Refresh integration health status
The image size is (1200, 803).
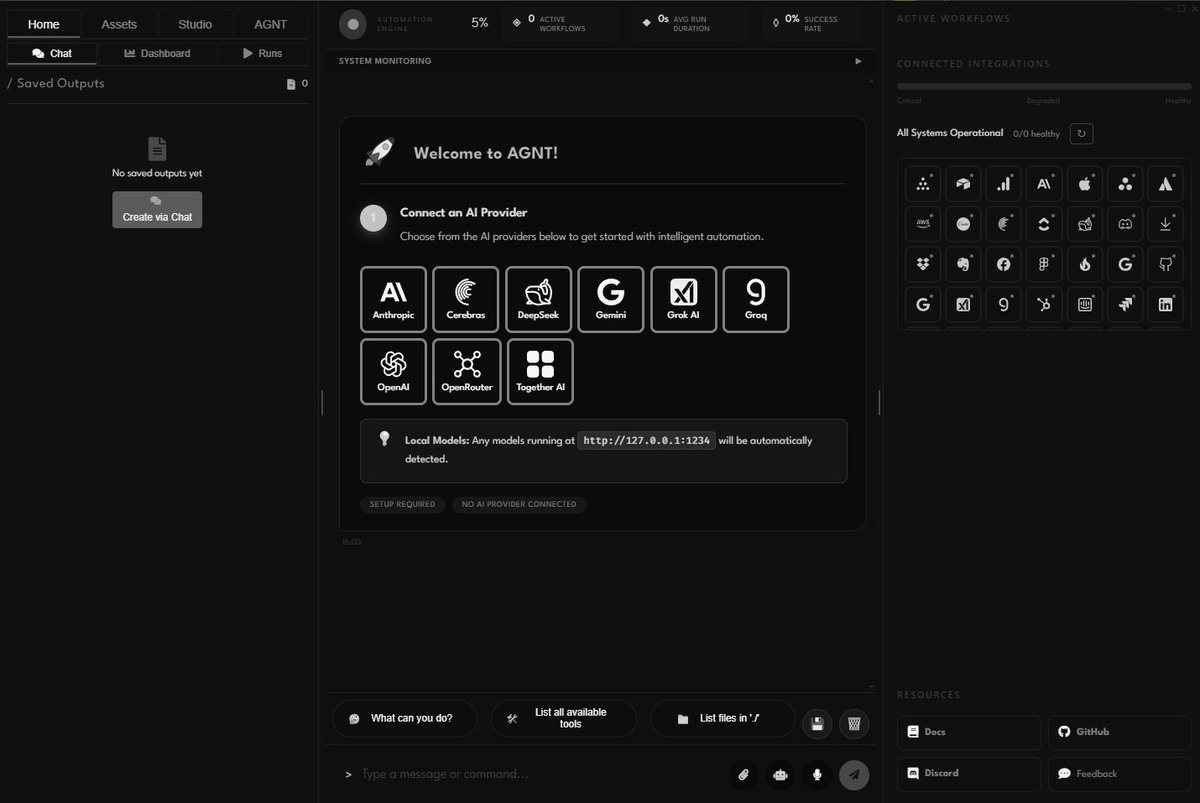click(1081, 133)
